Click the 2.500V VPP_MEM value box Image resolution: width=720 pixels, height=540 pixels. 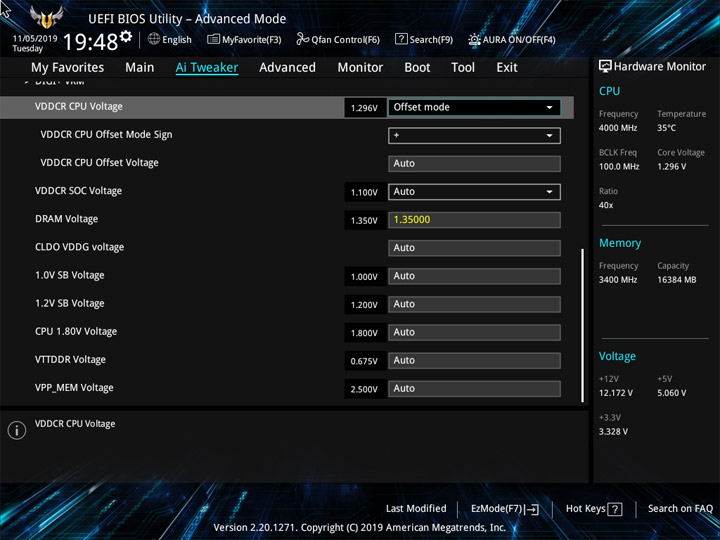pyautogui.click(x=365, y=389)
